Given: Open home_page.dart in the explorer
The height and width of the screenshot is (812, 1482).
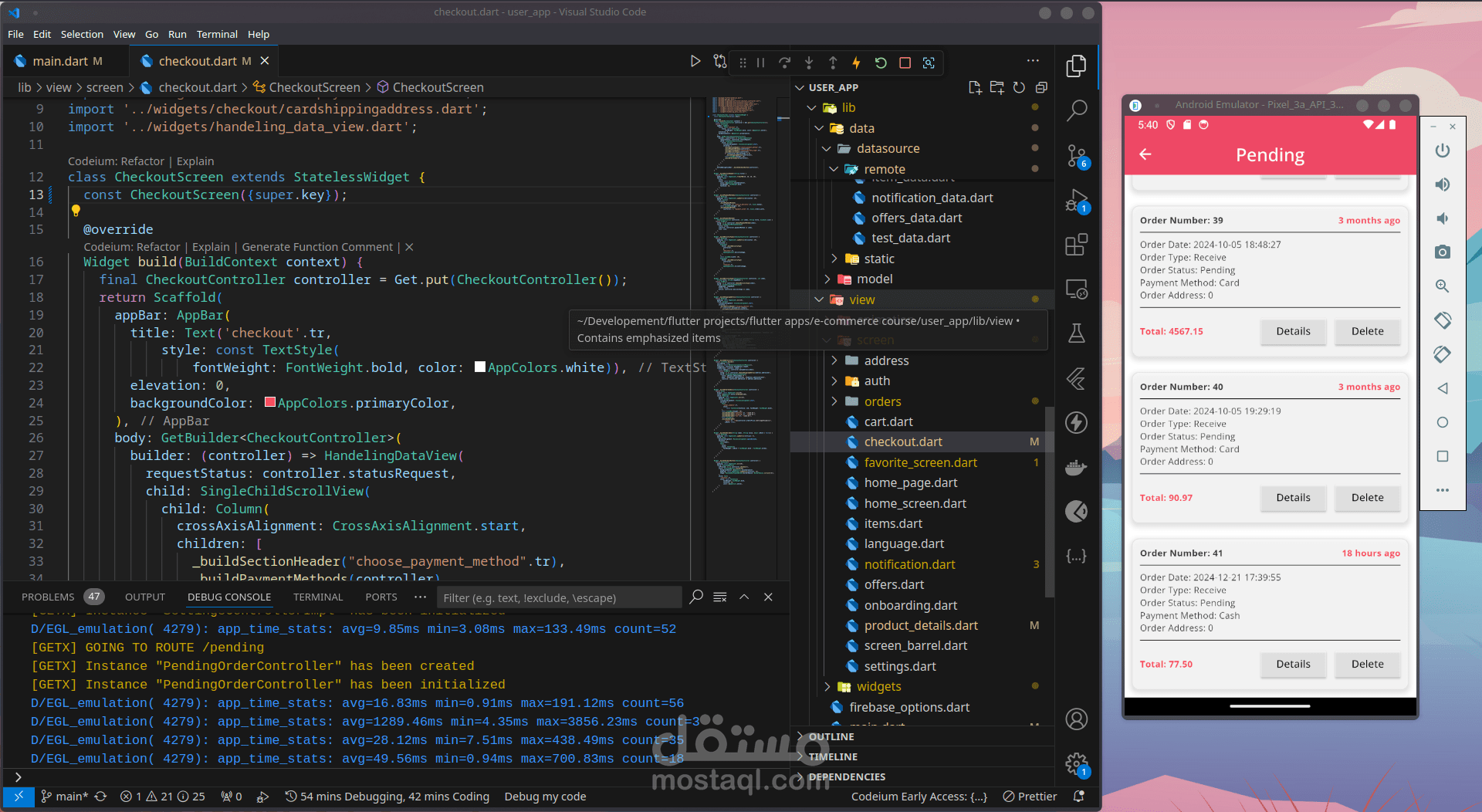Looking at the screenshot, I should click(910, 482).
